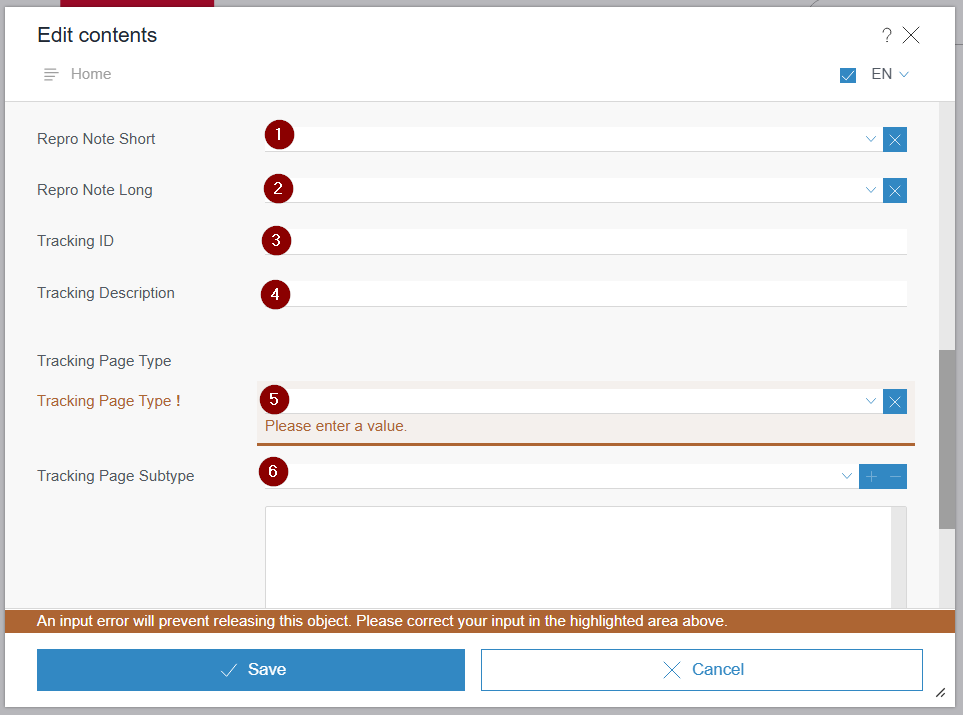963x715 pixels.
Task: Clear the Tracking Page Type value
Action: [x=895, y=402]
